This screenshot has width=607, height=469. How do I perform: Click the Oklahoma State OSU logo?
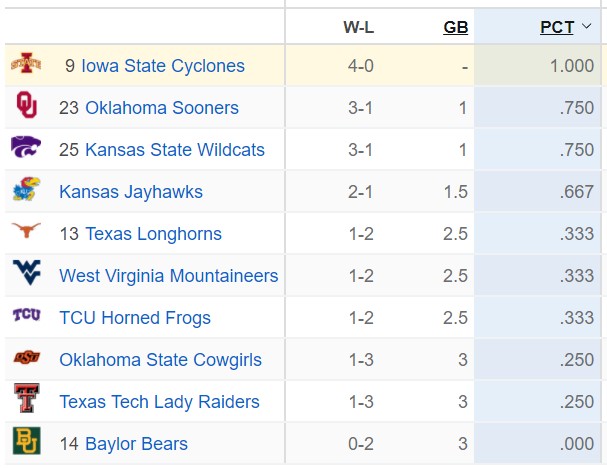27,357
